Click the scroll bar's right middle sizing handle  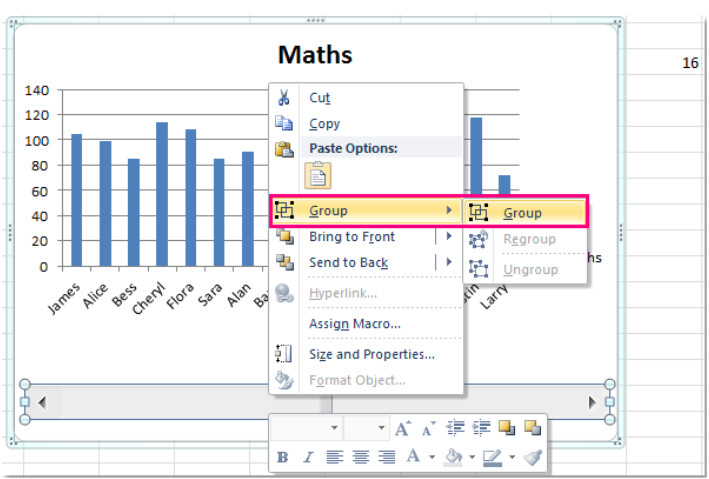(610, 402)
